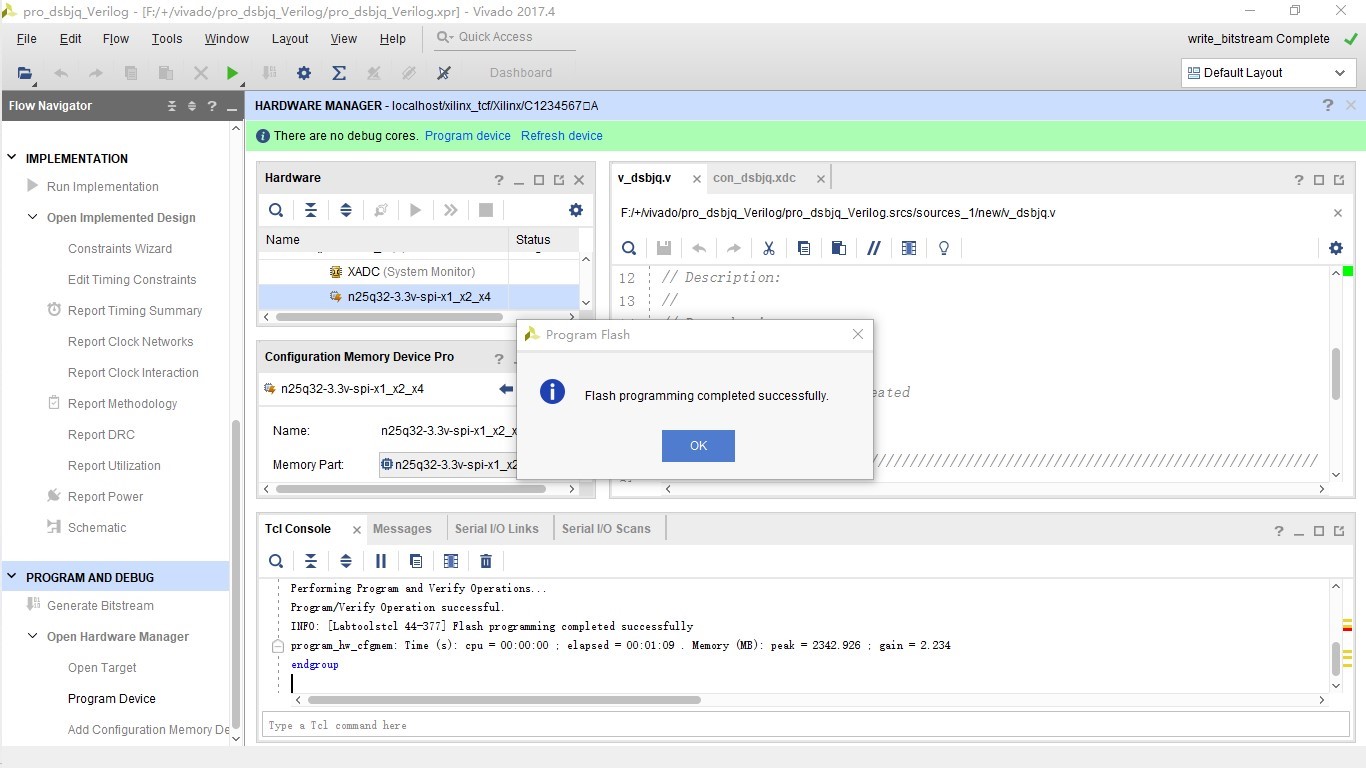Viewport: 1366px width, 768px height.
Task: Click Generate Bitstream in Flow Navigator
Action: [100, 606]
